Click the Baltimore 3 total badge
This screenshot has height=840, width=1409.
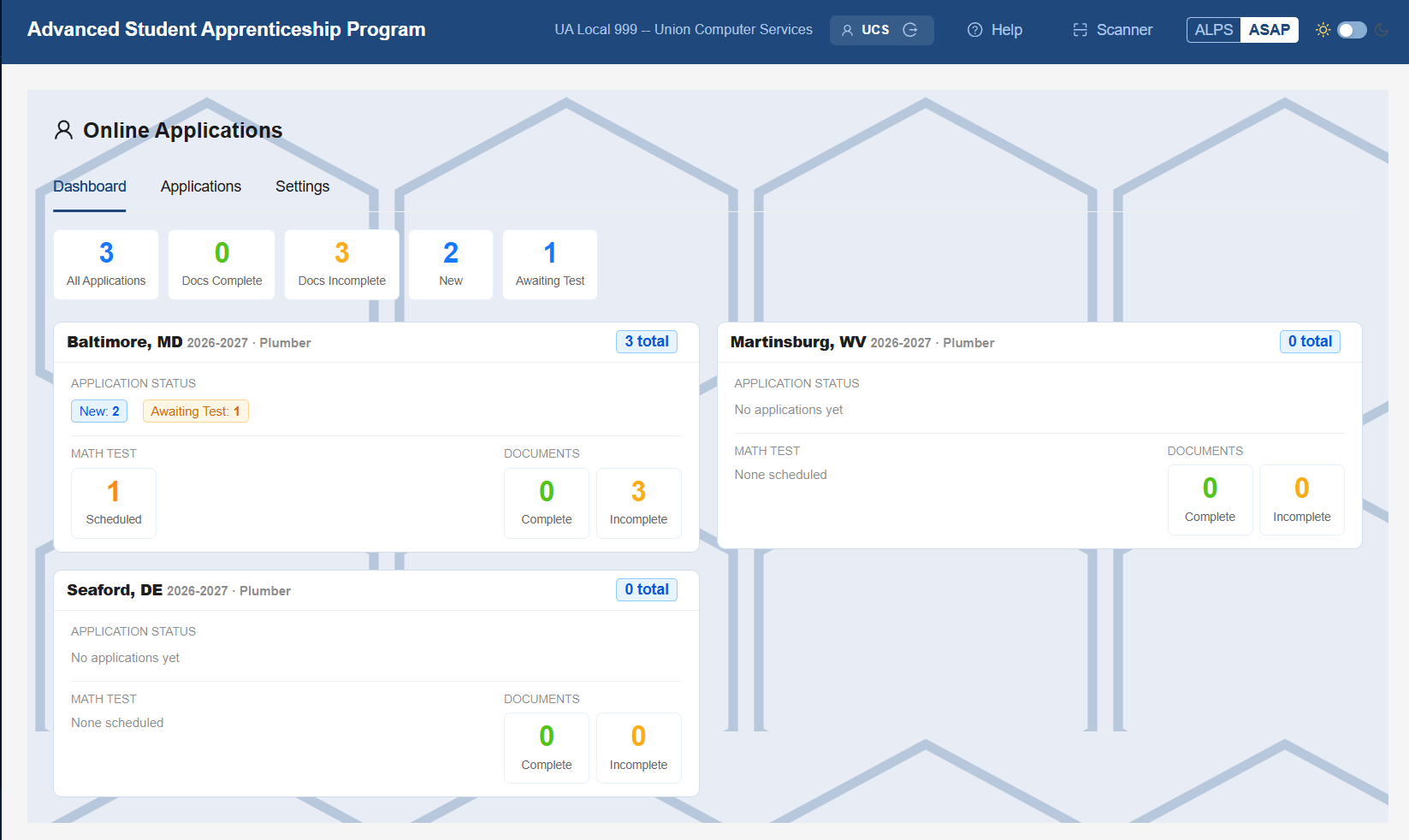647,341
